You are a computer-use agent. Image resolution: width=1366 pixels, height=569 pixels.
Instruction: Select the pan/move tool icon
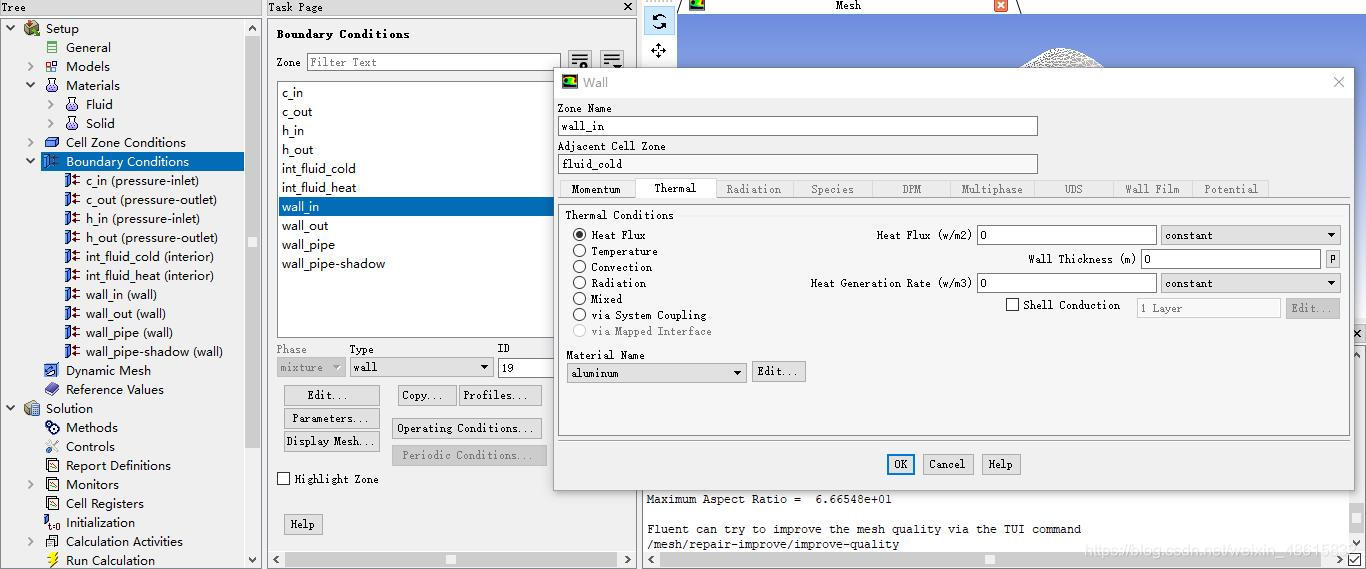tap(658, 51)
